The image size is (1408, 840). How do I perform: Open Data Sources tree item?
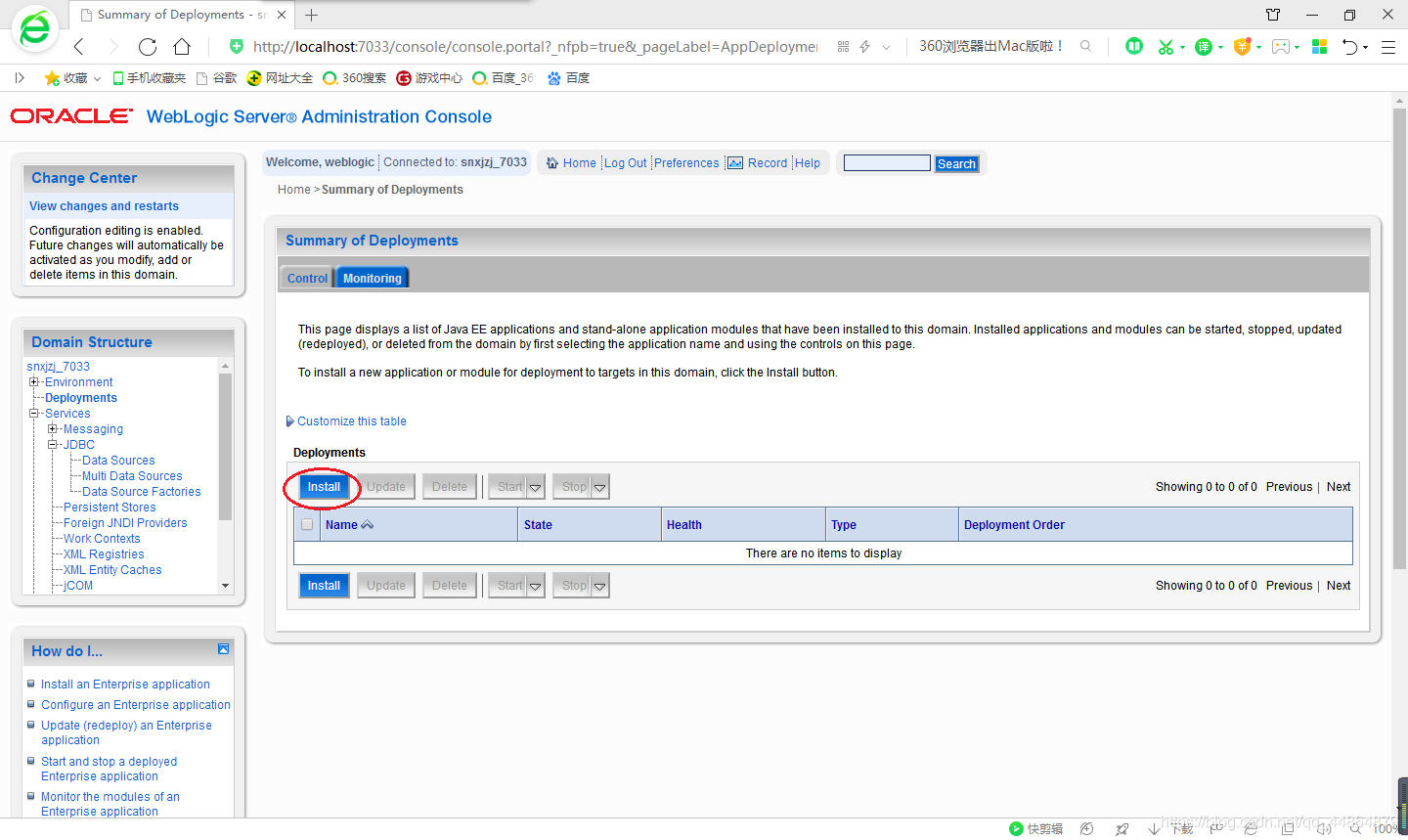click(x=118, y=461)
